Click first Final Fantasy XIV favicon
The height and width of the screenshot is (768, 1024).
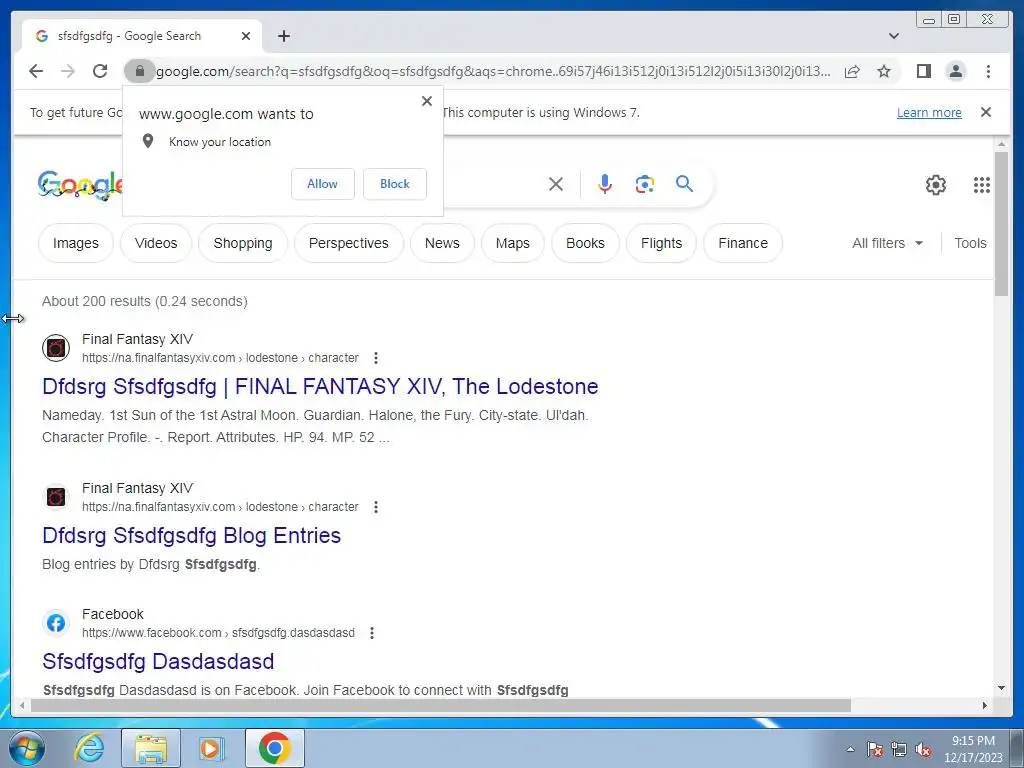[x=56, y=348]
